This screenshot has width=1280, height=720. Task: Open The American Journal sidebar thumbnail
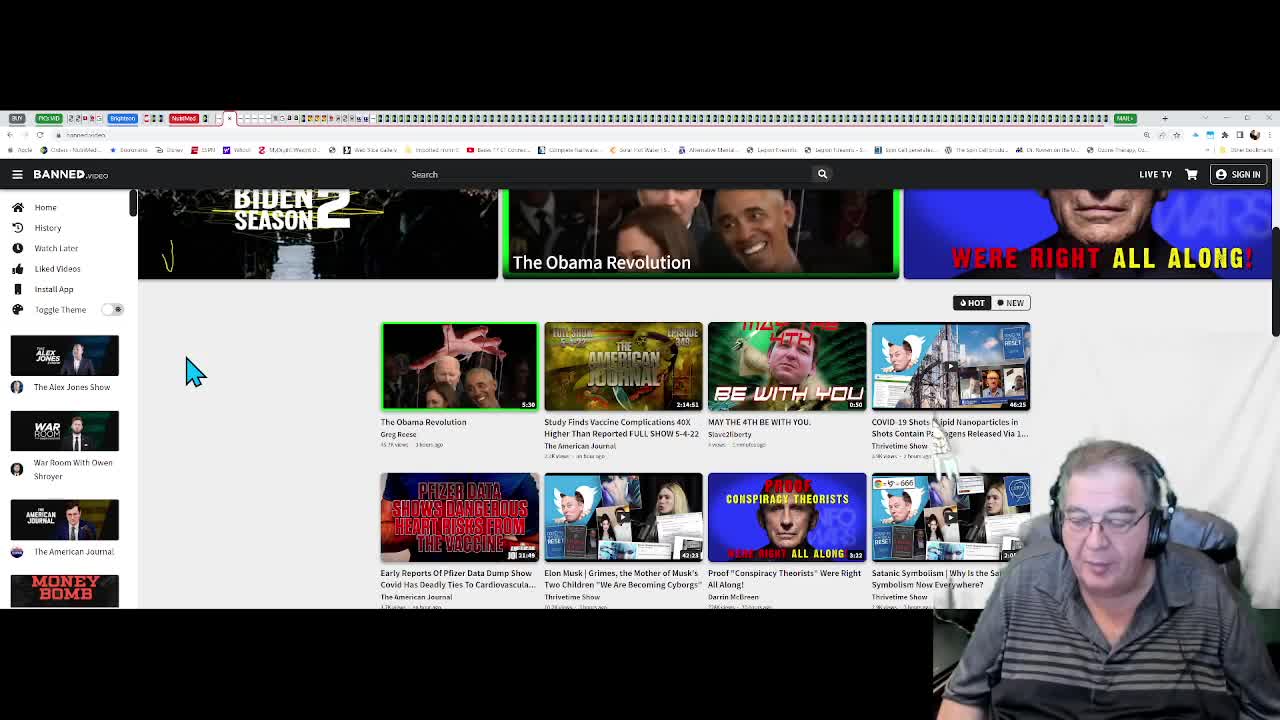pos(64,519)
